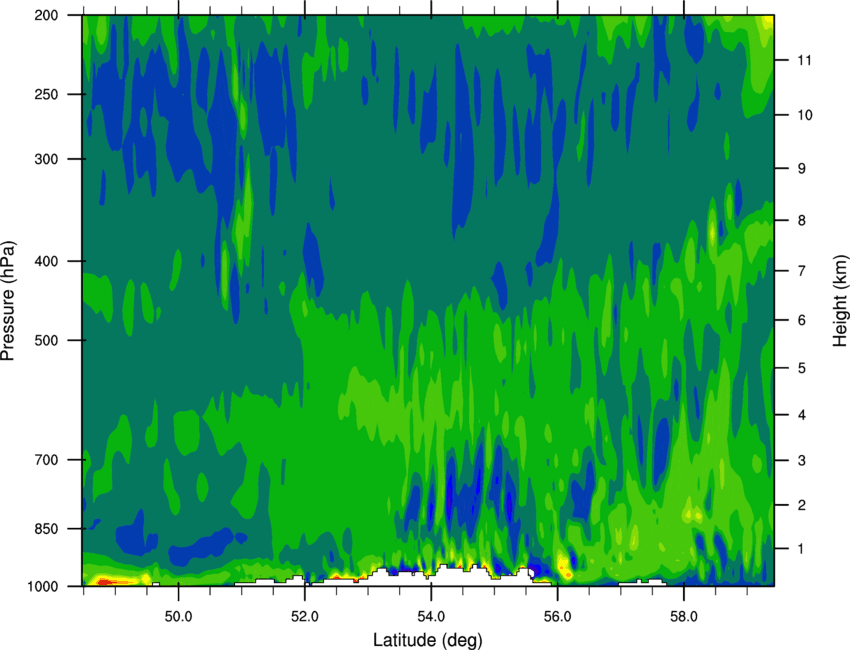Pick the 8 km height label

pyautogui.click(x=801, y=221)
